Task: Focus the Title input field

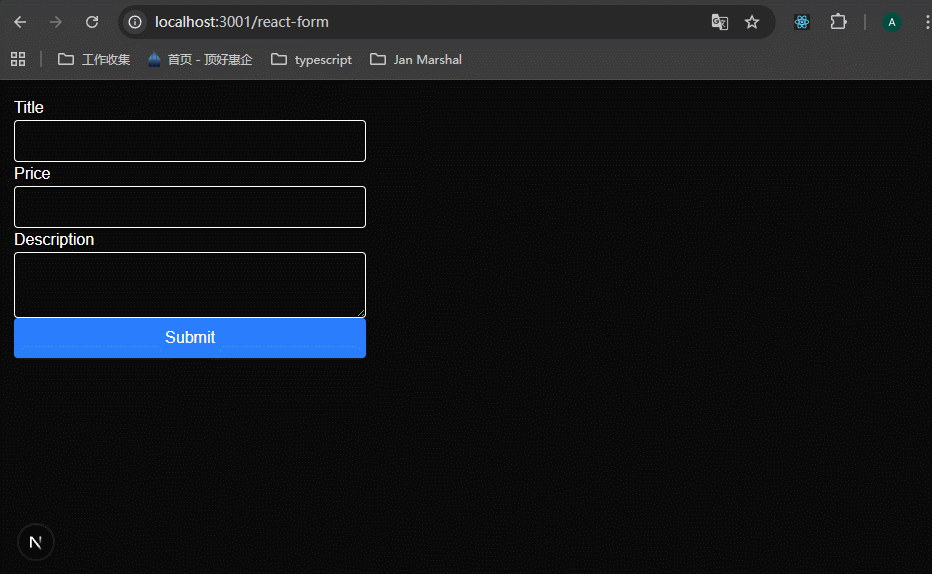Action: 190,141
